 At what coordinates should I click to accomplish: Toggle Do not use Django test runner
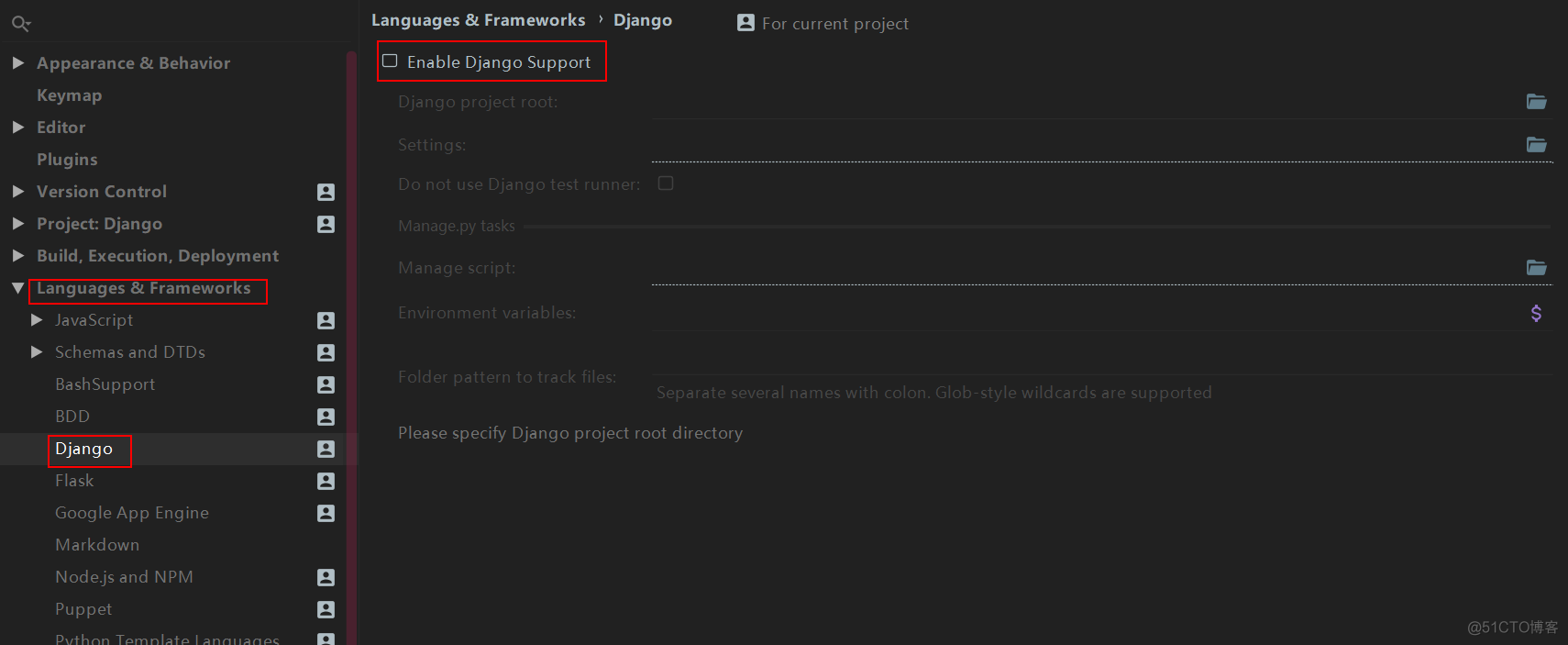(666, 183)
